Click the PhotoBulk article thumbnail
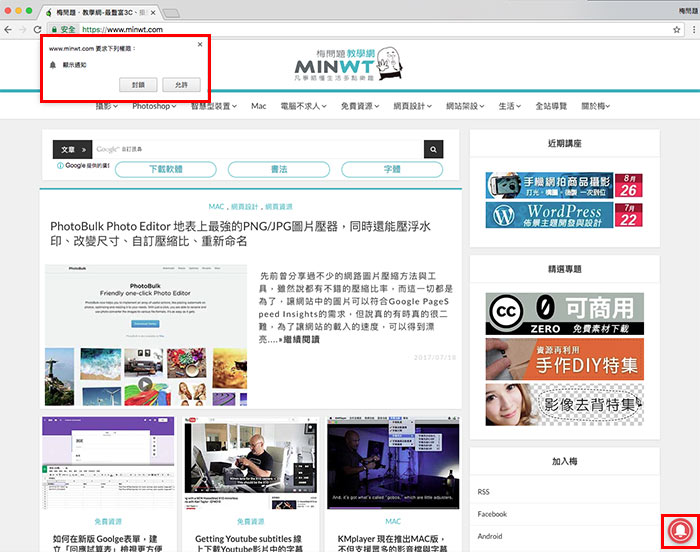Viewport: 700px width, 552px height. click(146, 335)
